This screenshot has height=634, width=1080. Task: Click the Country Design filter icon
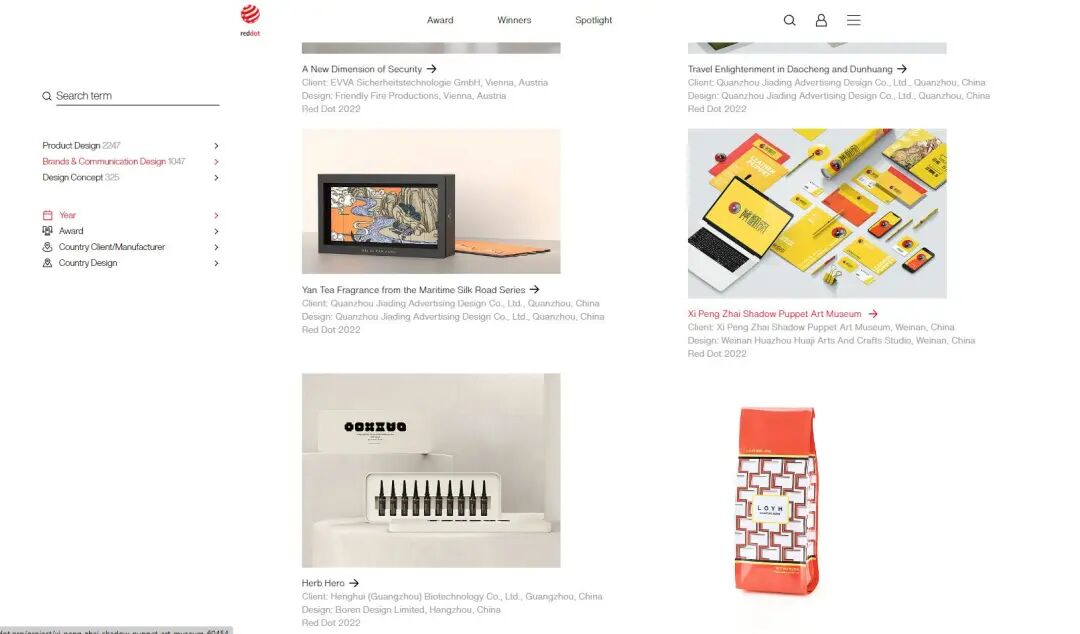click(x=48, y=263)
